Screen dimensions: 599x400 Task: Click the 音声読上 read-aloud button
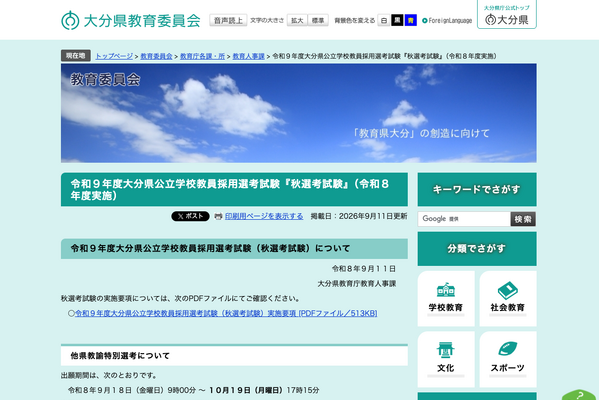(228, 20)
